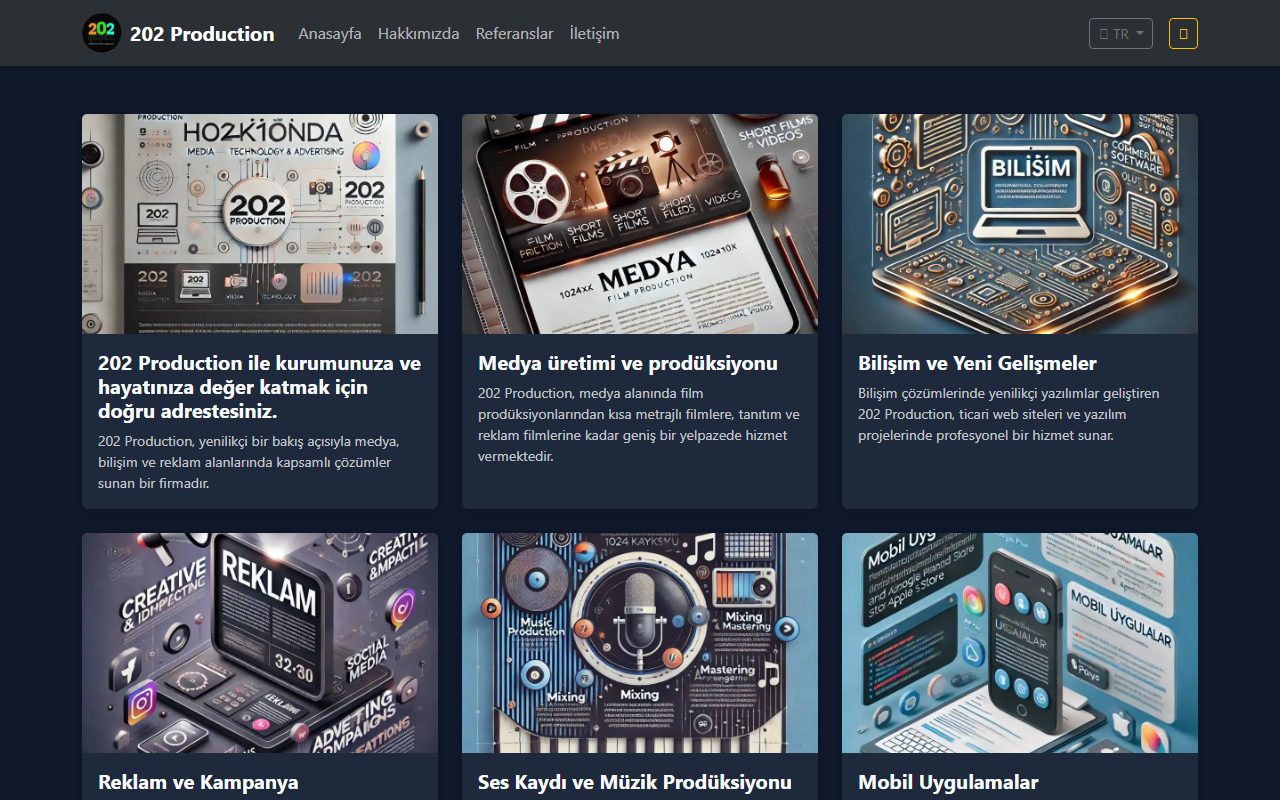Open the Mobil Uygulamalar phone image
Screen dimensions: 1280x800
click(1020, 643)
